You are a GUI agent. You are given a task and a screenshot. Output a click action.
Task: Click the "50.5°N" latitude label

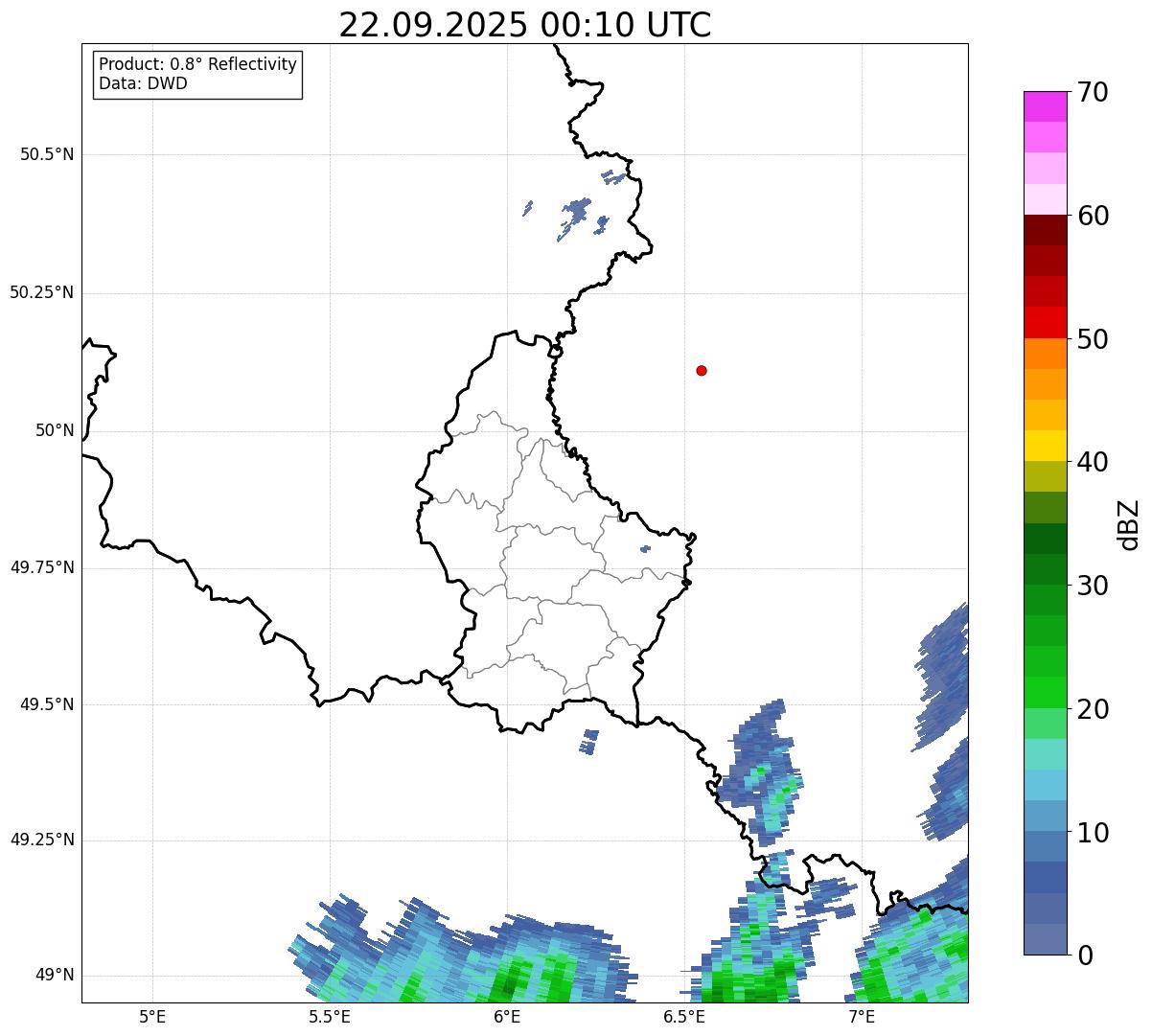(47, 154)
